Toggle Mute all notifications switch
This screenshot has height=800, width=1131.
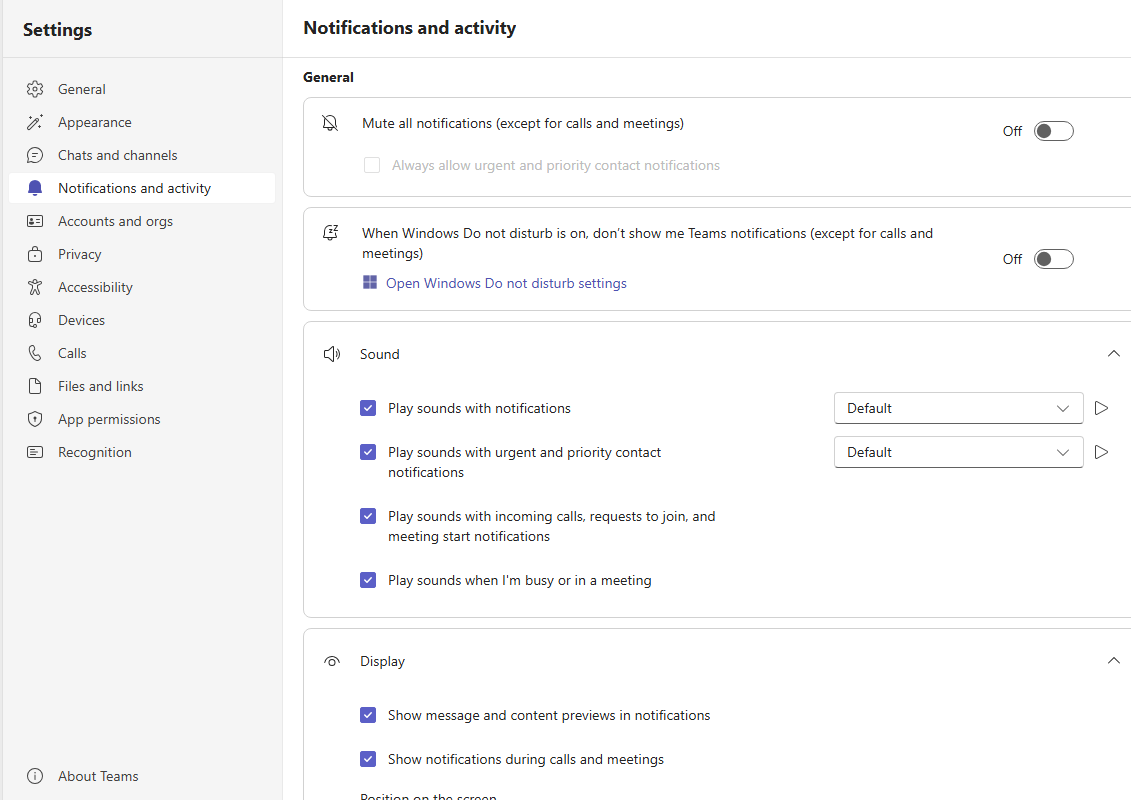click(x=1053, y=130)
